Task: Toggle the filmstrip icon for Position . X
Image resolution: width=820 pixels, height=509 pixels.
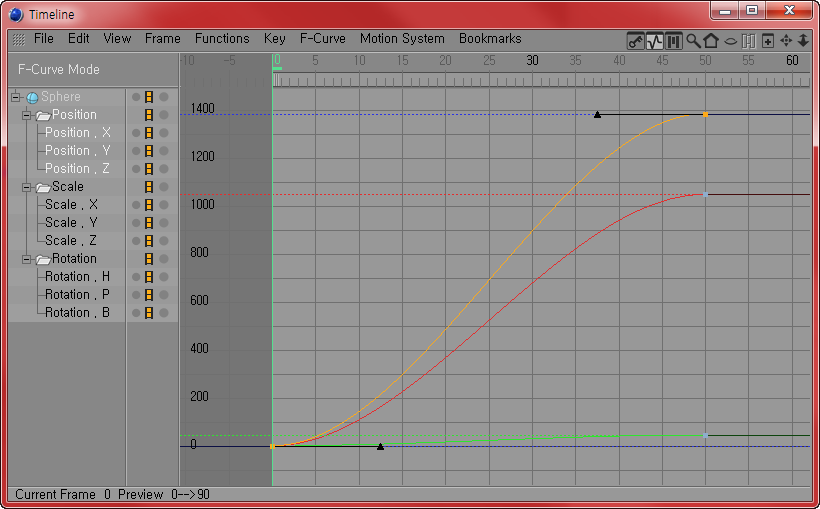Action: coord(149,133)
